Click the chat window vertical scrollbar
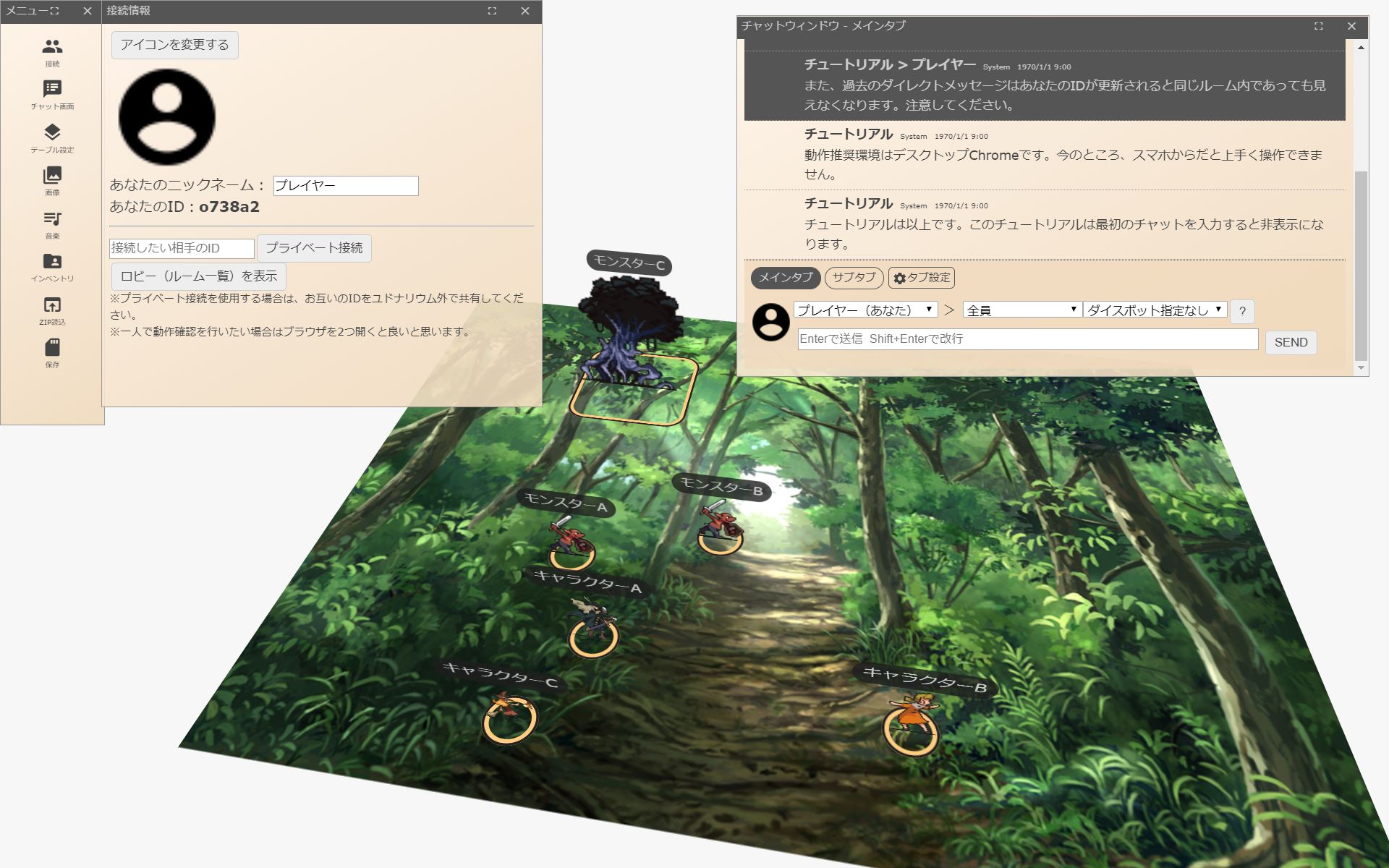 pyautogui.click(x=1361, y=264)
